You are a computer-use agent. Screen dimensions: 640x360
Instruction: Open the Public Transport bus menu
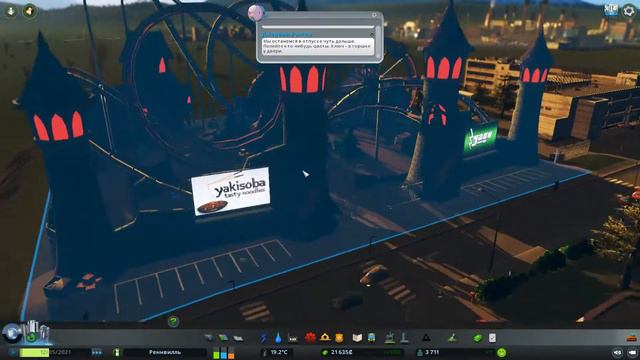click(372, 338)
